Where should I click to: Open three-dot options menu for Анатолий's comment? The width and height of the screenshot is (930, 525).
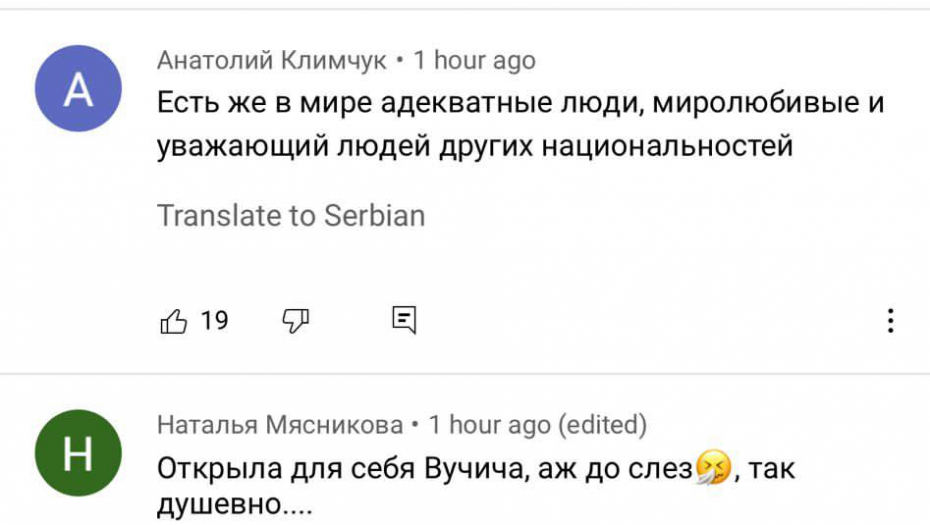click(889, 321)
